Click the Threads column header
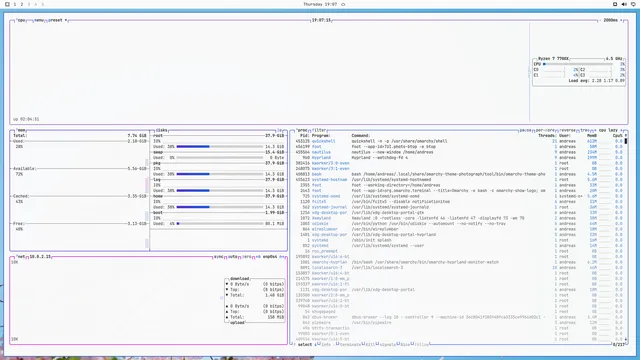This screenshot has height=360, width=640. (547, 136)
